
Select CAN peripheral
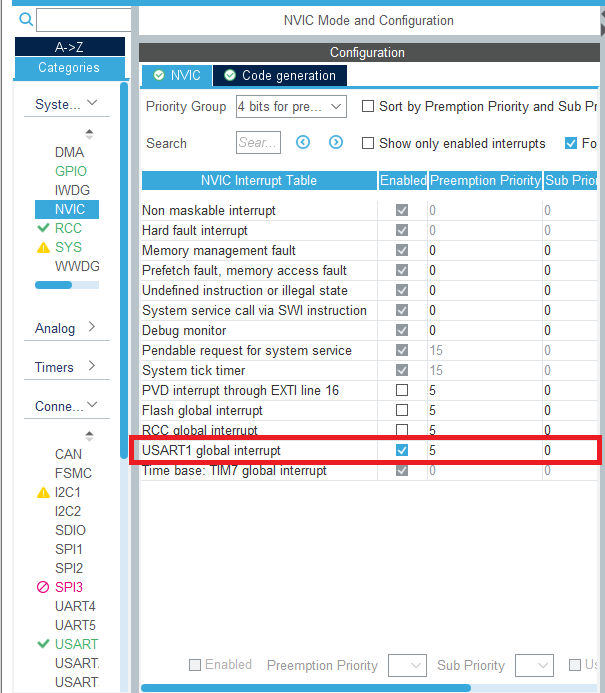tap(68, 454)
